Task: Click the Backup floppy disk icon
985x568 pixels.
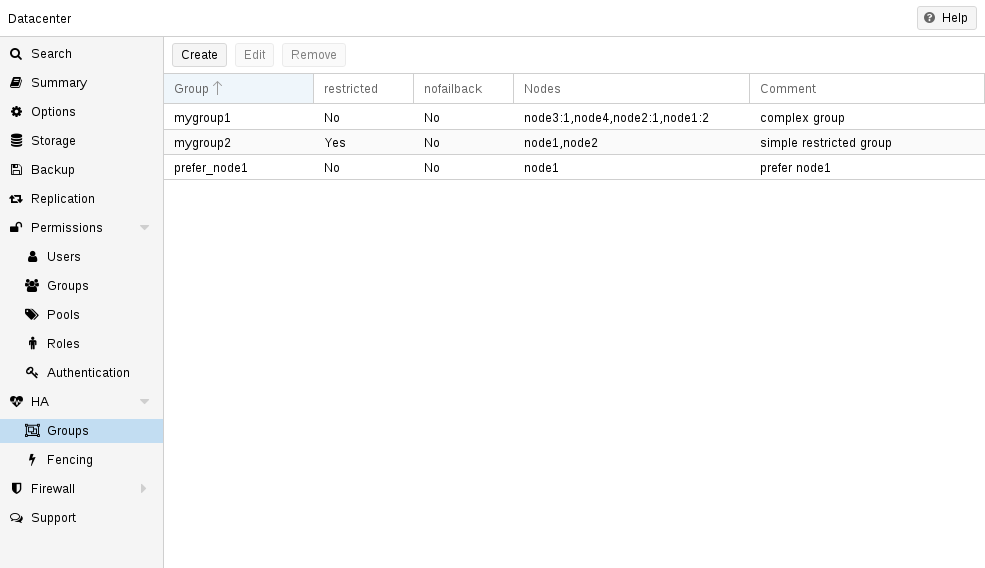Action: (x=16, y=170)
